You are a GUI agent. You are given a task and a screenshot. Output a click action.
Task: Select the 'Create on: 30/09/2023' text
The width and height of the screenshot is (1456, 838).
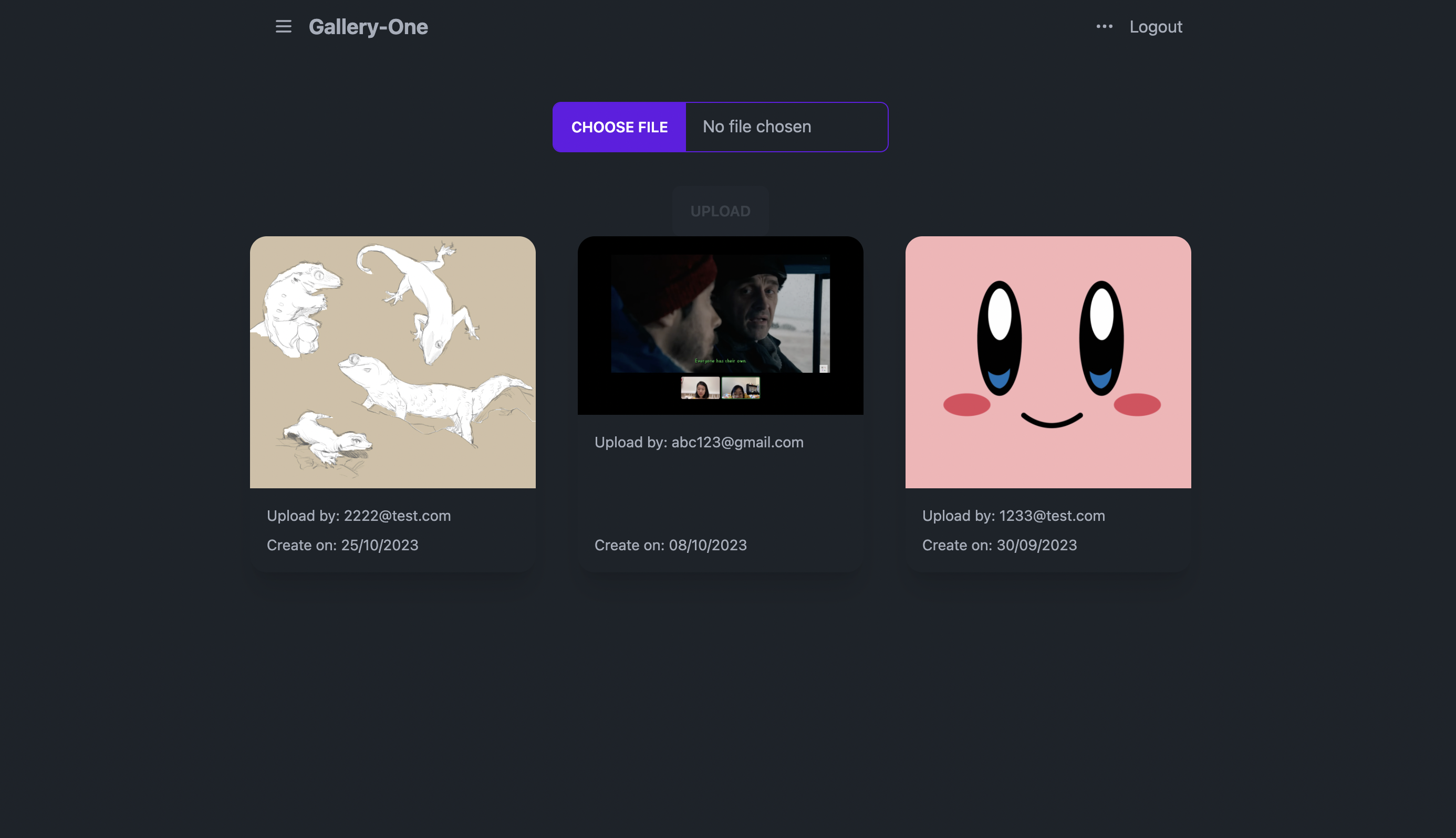click(999, 545)
